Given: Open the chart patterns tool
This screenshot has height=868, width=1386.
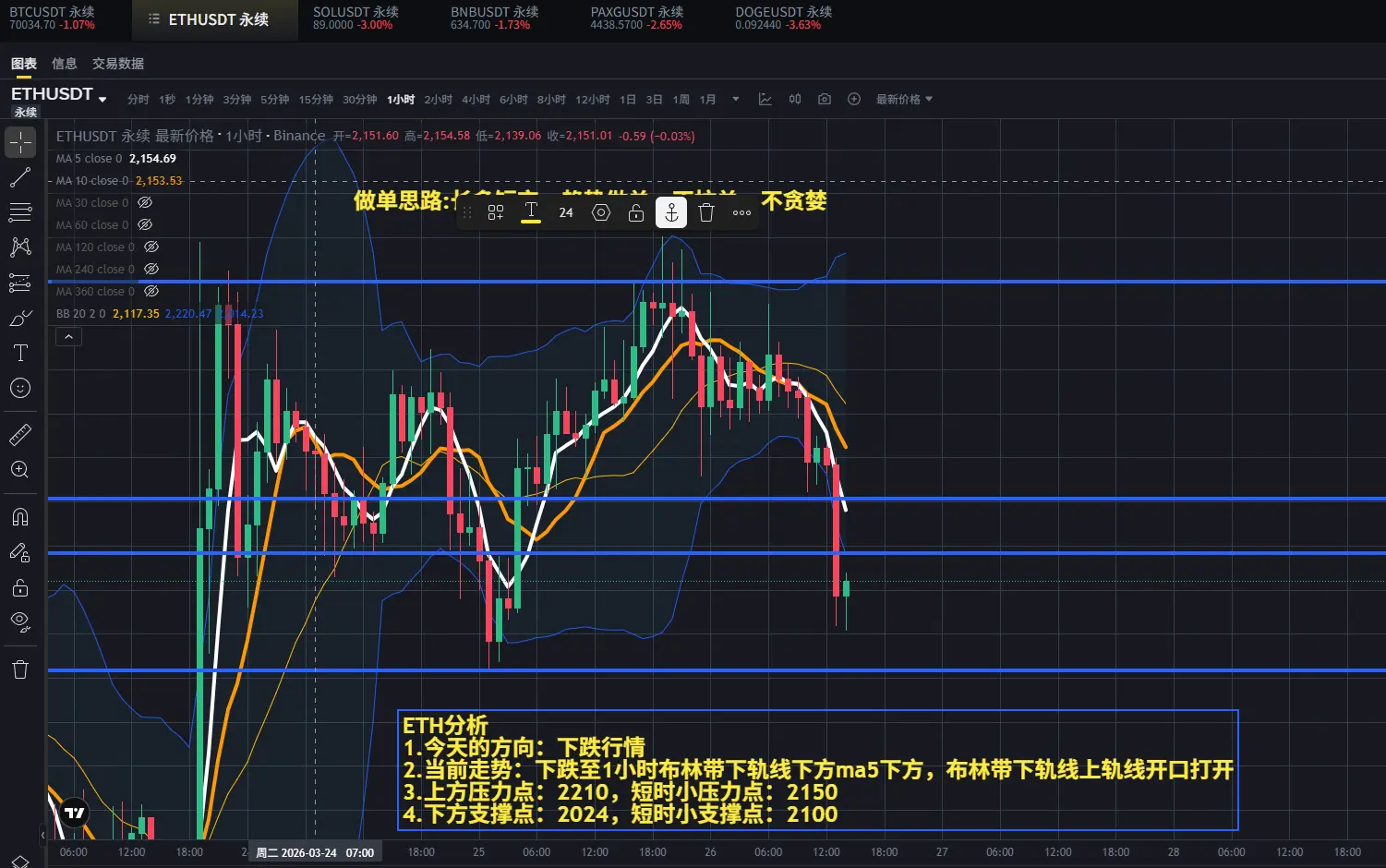Looking at the screenshot, I should (20, 247).
